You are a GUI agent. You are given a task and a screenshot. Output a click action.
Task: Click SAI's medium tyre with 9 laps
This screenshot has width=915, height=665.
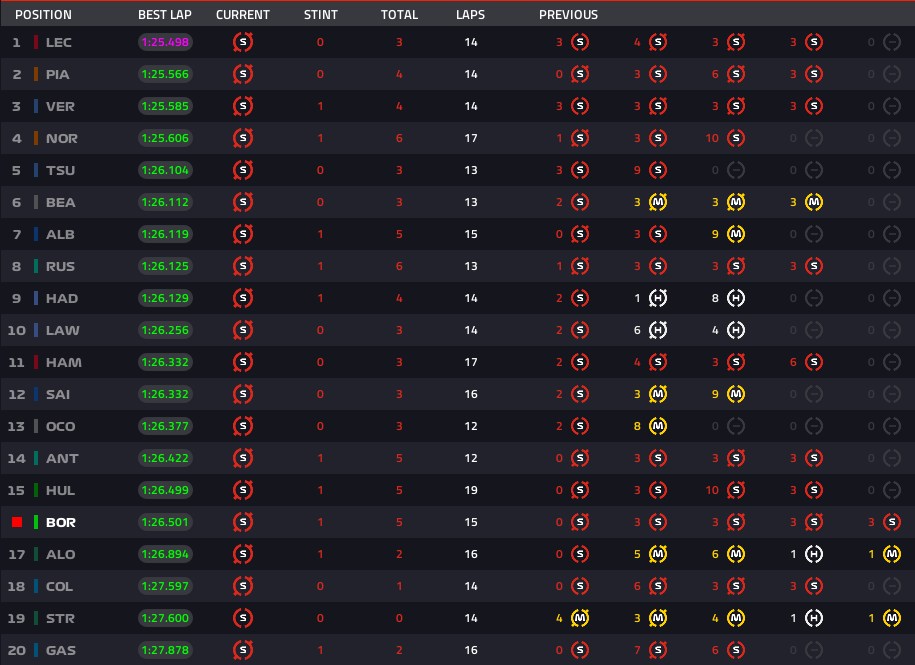[736, 394]
